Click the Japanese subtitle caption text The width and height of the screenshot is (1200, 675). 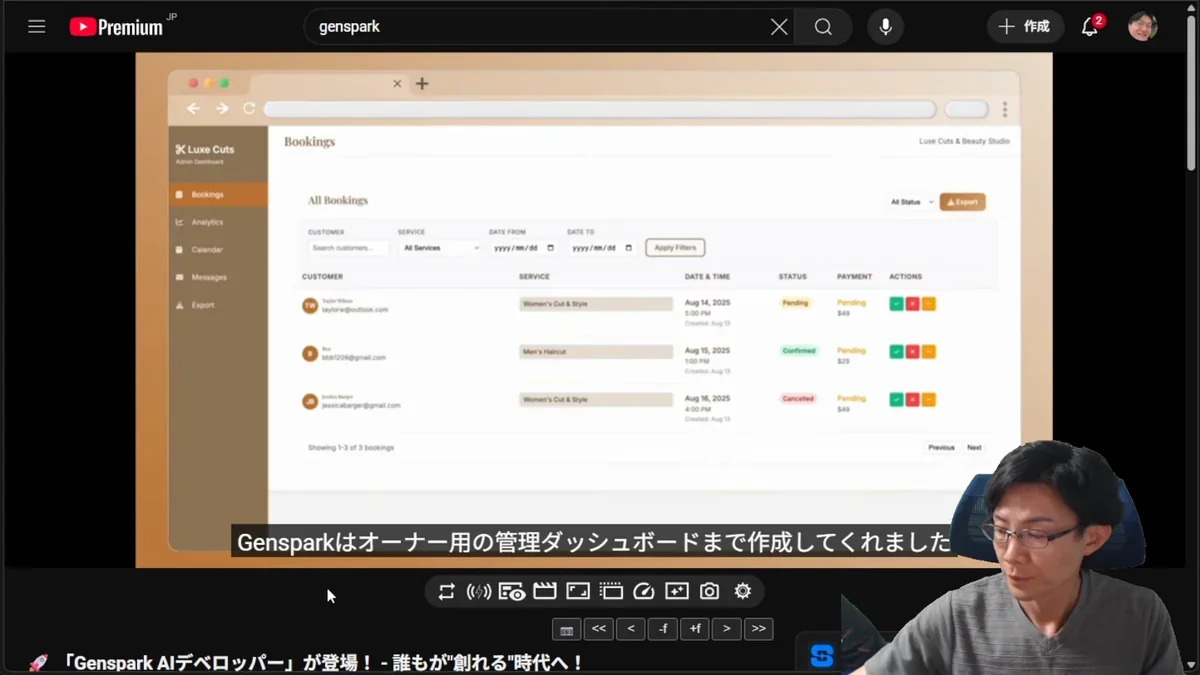pyautogui.click(x=593, y=543)
